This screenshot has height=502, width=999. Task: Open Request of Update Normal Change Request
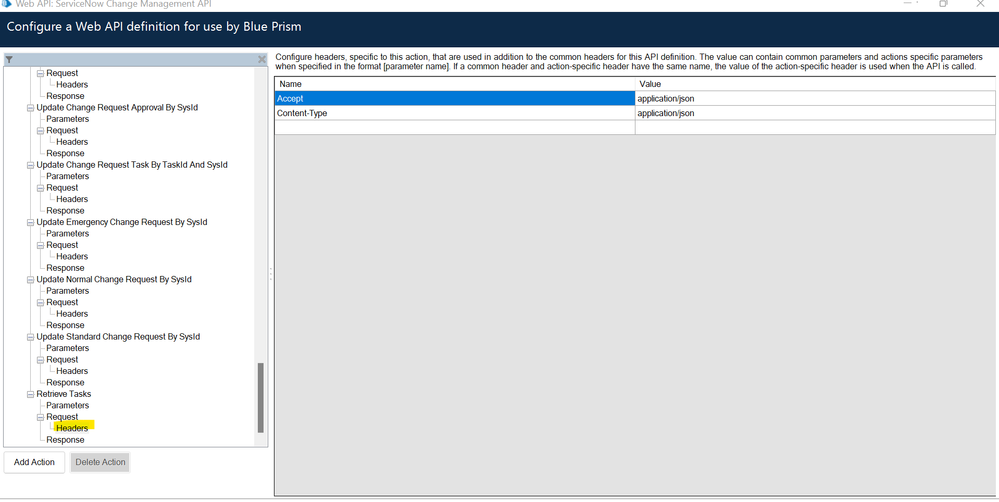point(62,303)
